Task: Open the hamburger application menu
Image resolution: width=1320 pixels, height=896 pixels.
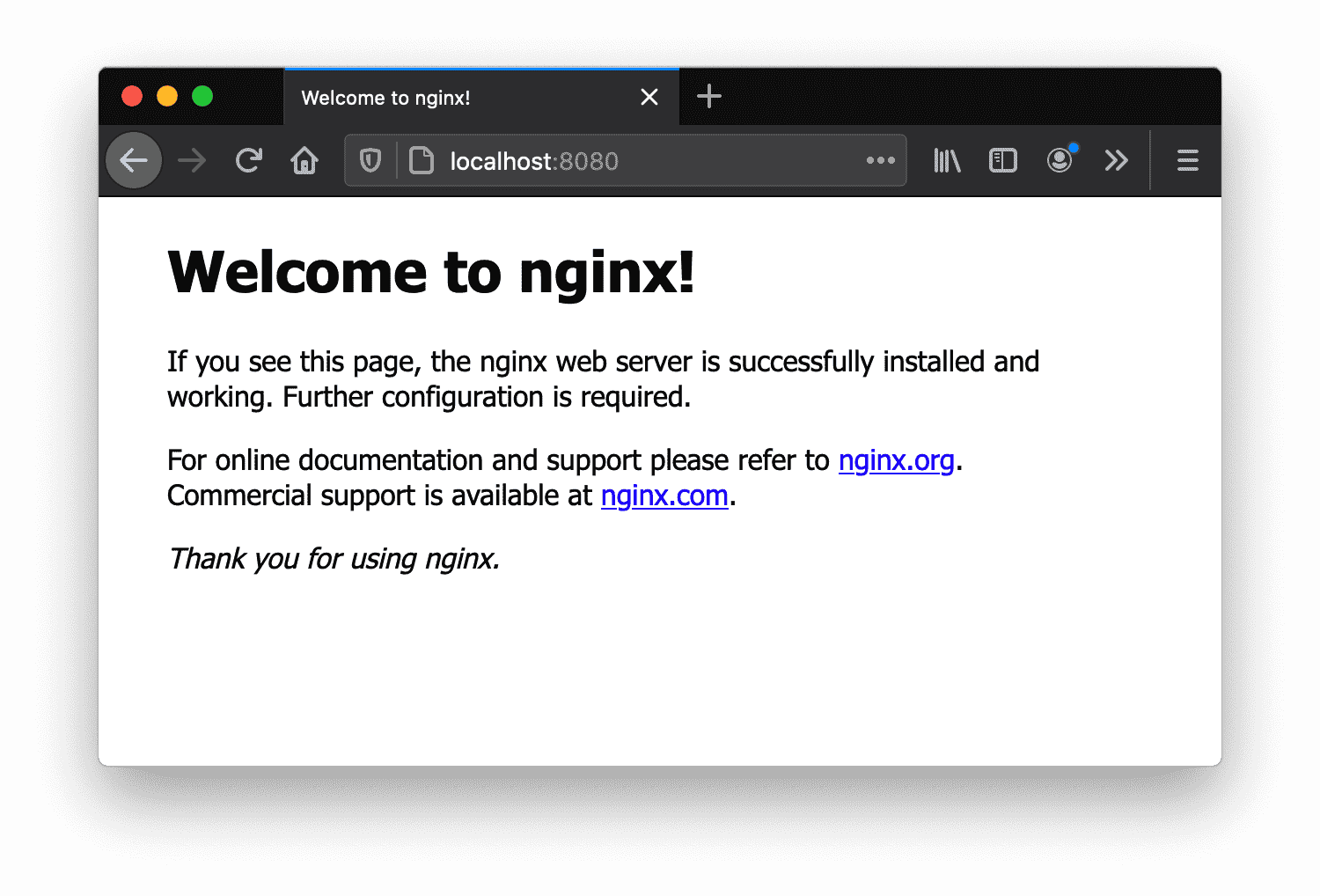Action: click(1188, 160)
